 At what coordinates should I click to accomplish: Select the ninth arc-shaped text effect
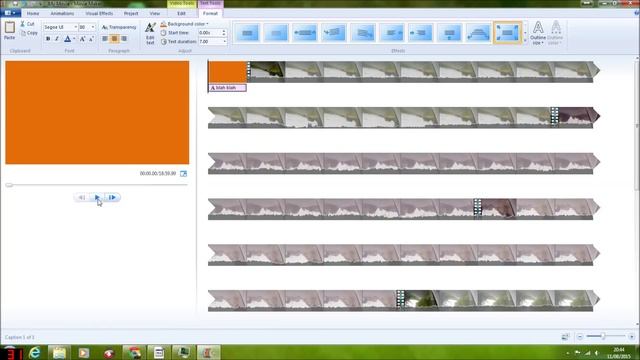tap(478, 33)
